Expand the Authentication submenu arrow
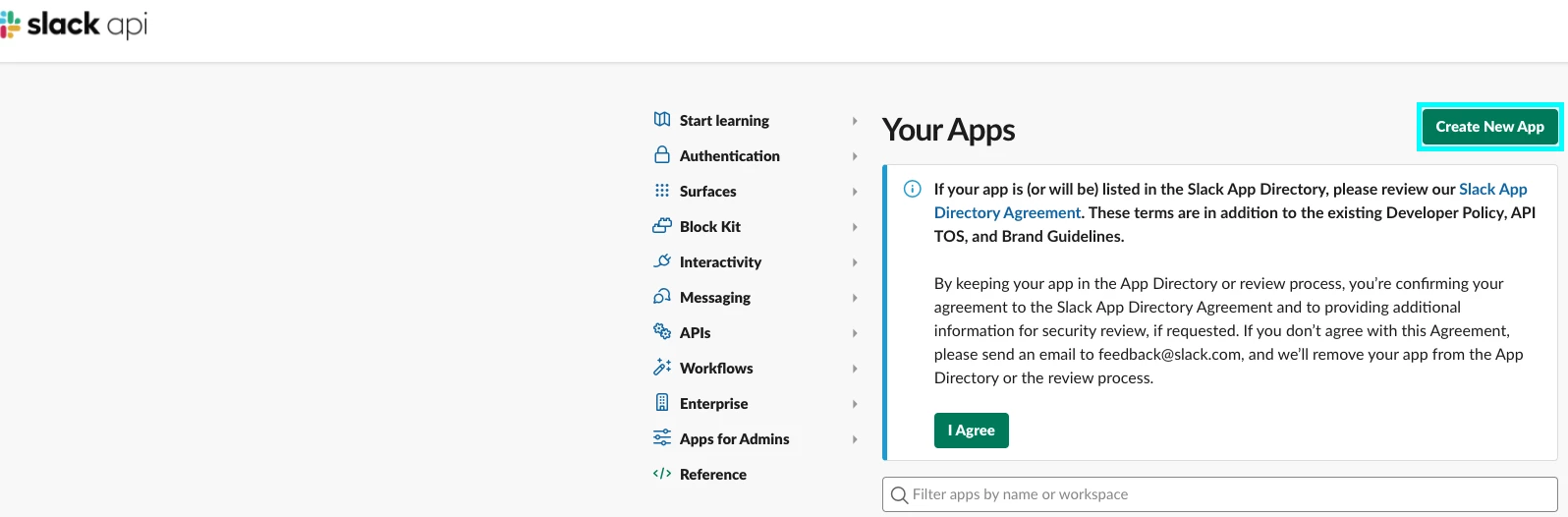Screen dimensions: 1568x517 [855, 156]
